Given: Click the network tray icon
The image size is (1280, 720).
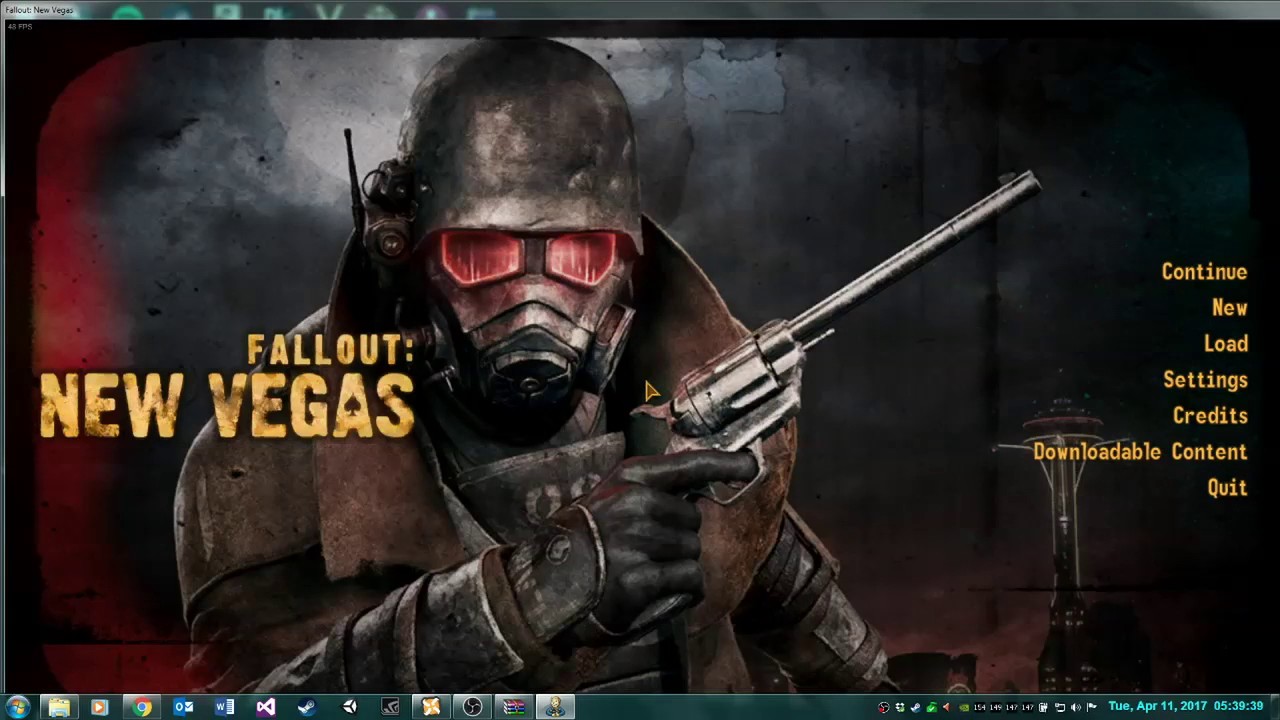Looking at the screenshot, I should (x=1060, y=707).
